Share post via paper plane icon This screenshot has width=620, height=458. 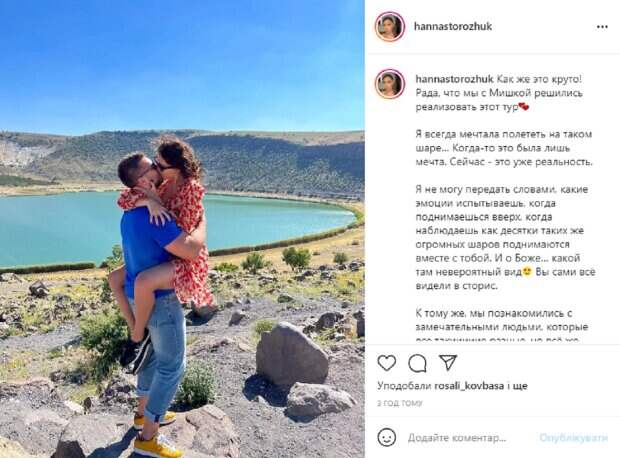[x=448, y=362]
